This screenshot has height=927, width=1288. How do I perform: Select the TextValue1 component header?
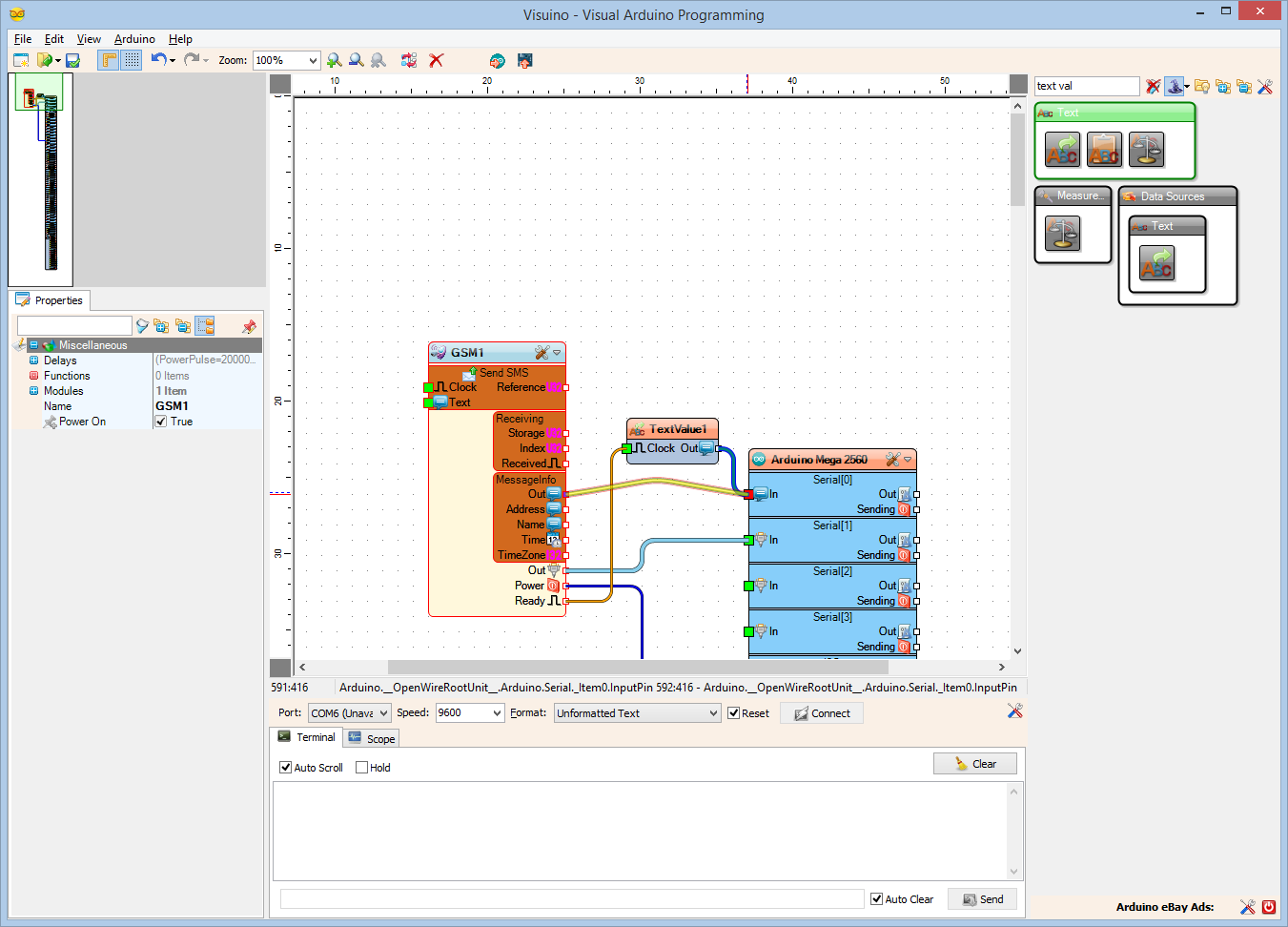pyautogui.click(x=672, y=429)
